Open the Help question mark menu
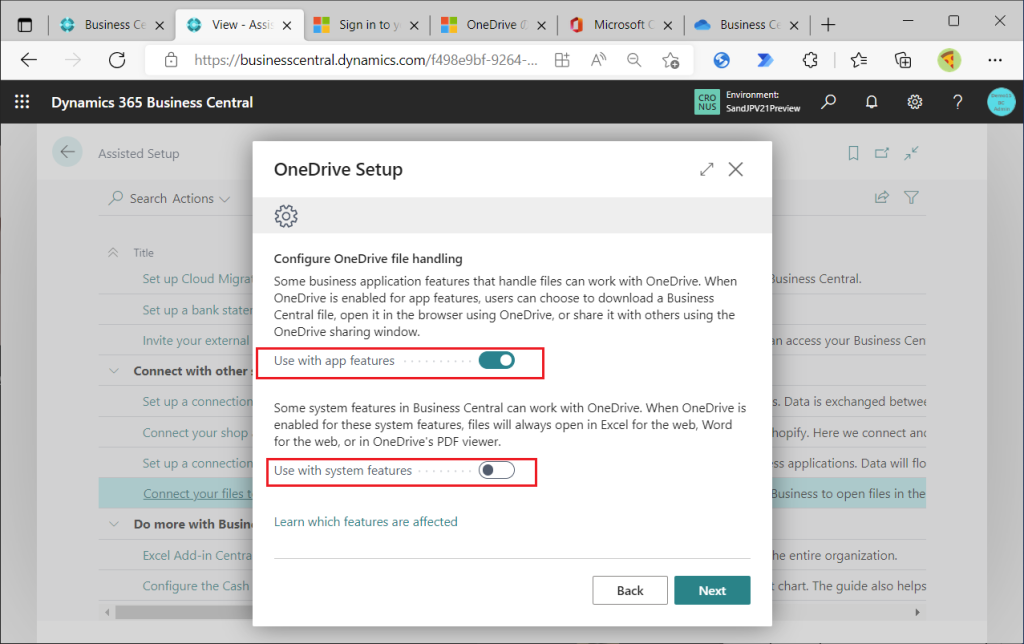 [957, 102]
